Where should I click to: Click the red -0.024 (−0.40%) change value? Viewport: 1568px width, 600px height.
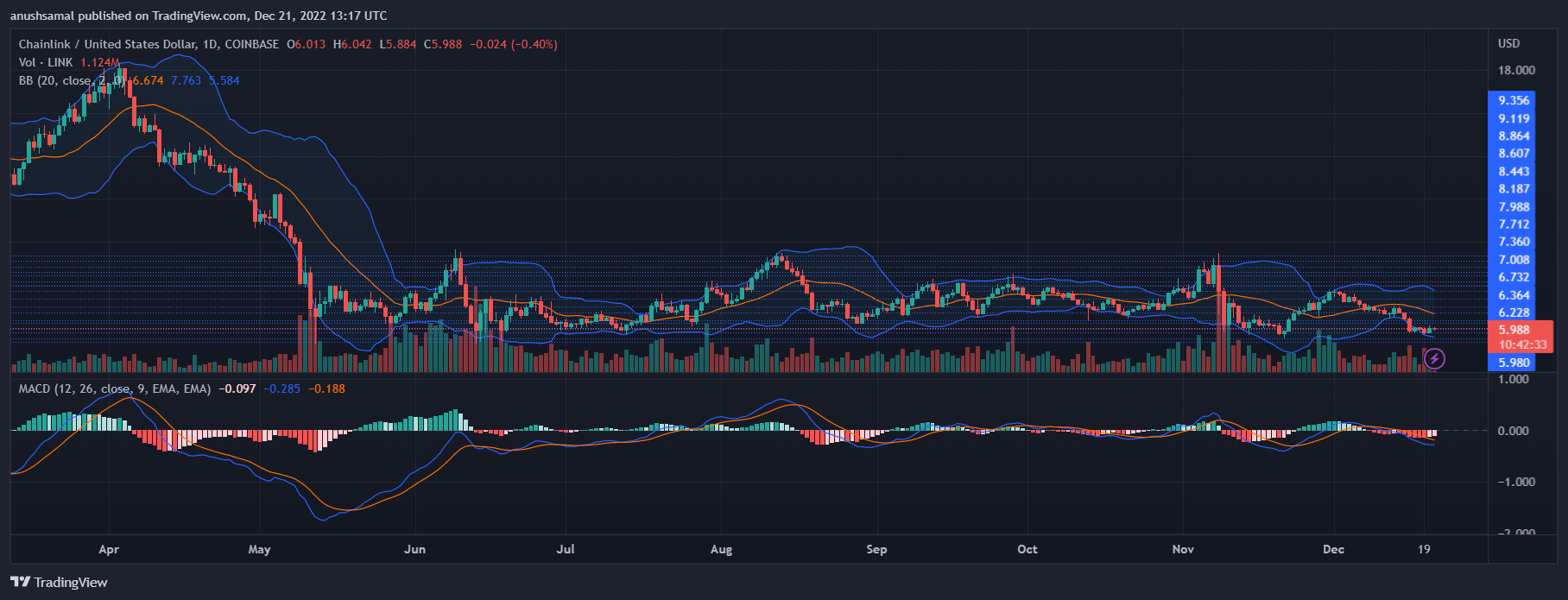(x=513, y=44)
